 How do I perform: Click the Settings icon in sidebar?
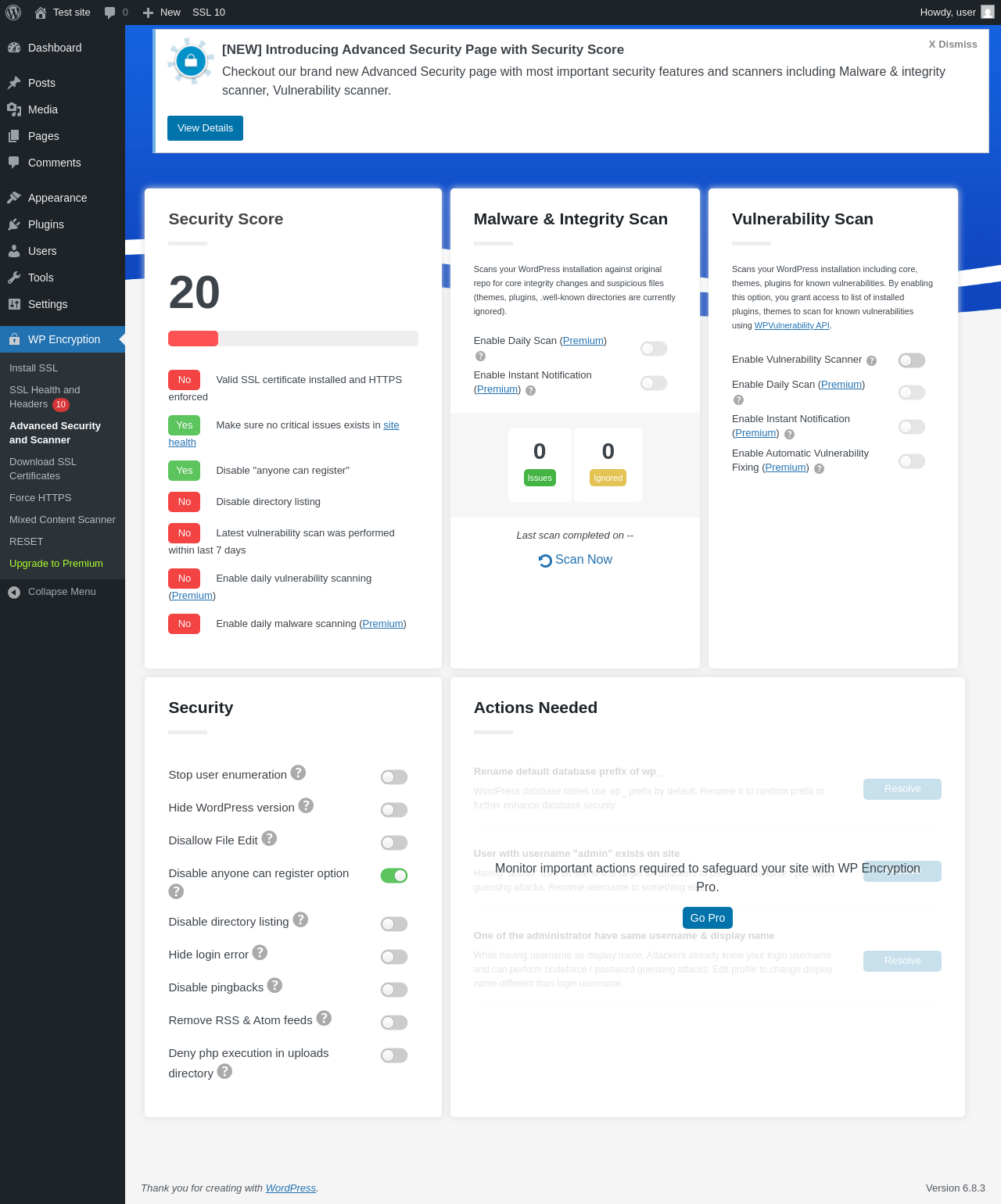14,304
